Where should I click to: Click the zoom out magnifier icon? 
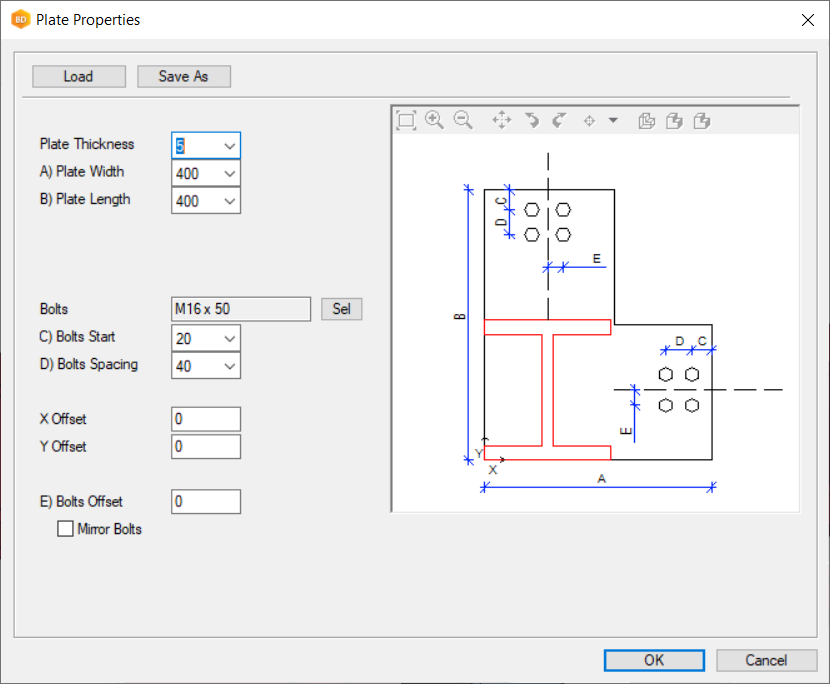[463, 120]
